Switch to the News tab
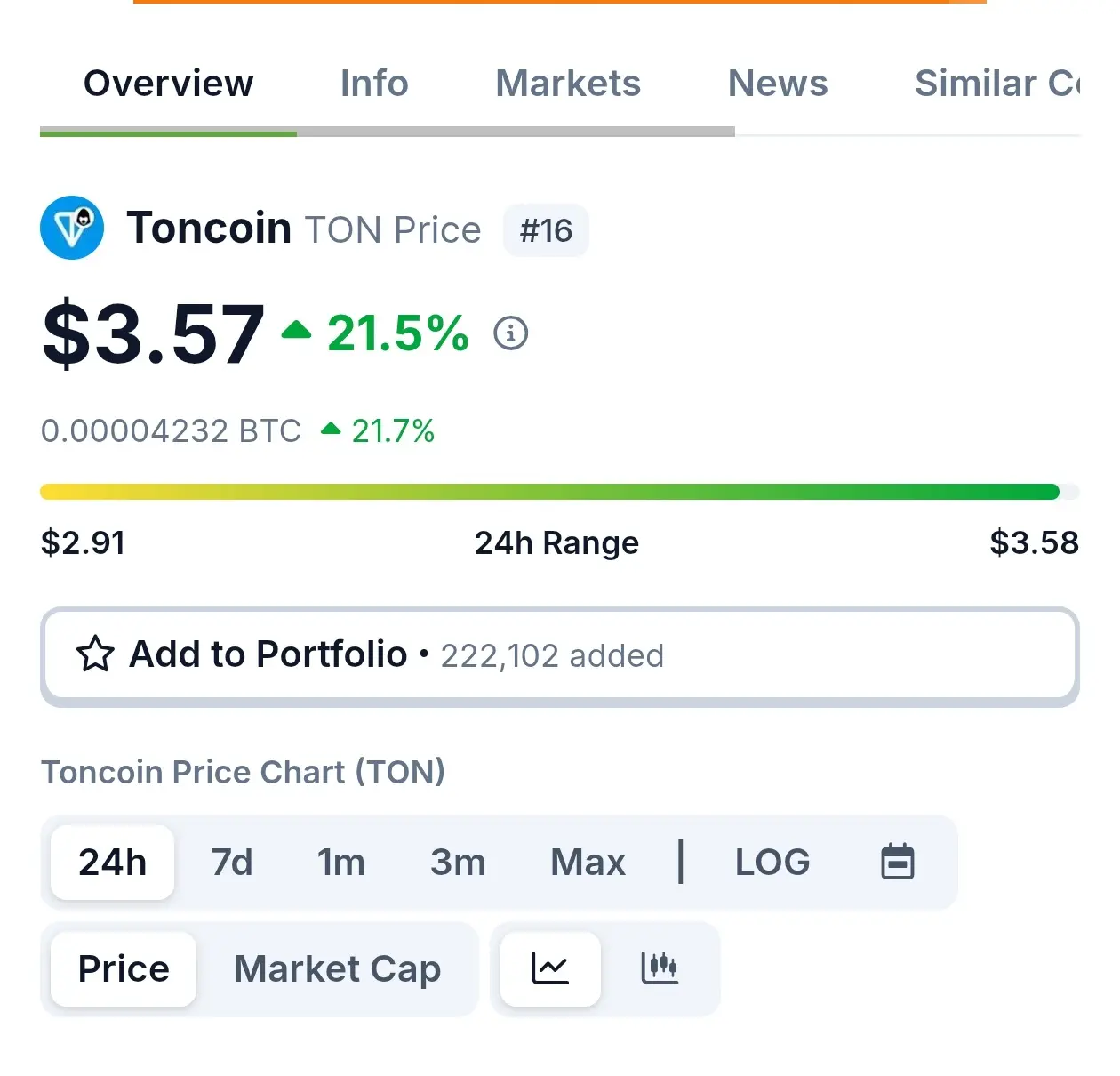This screenshot has width=1120, height=1076. [x=778, y=84]
